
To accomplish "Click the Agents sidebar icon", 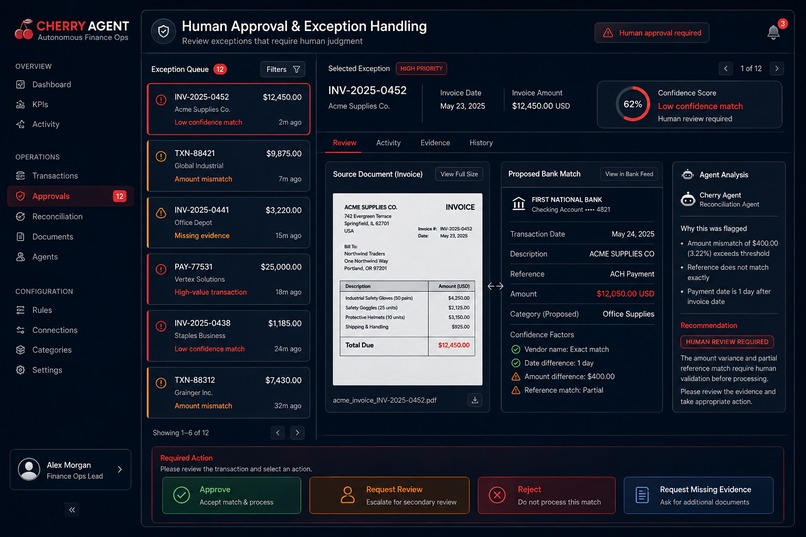I will point(21,256).
